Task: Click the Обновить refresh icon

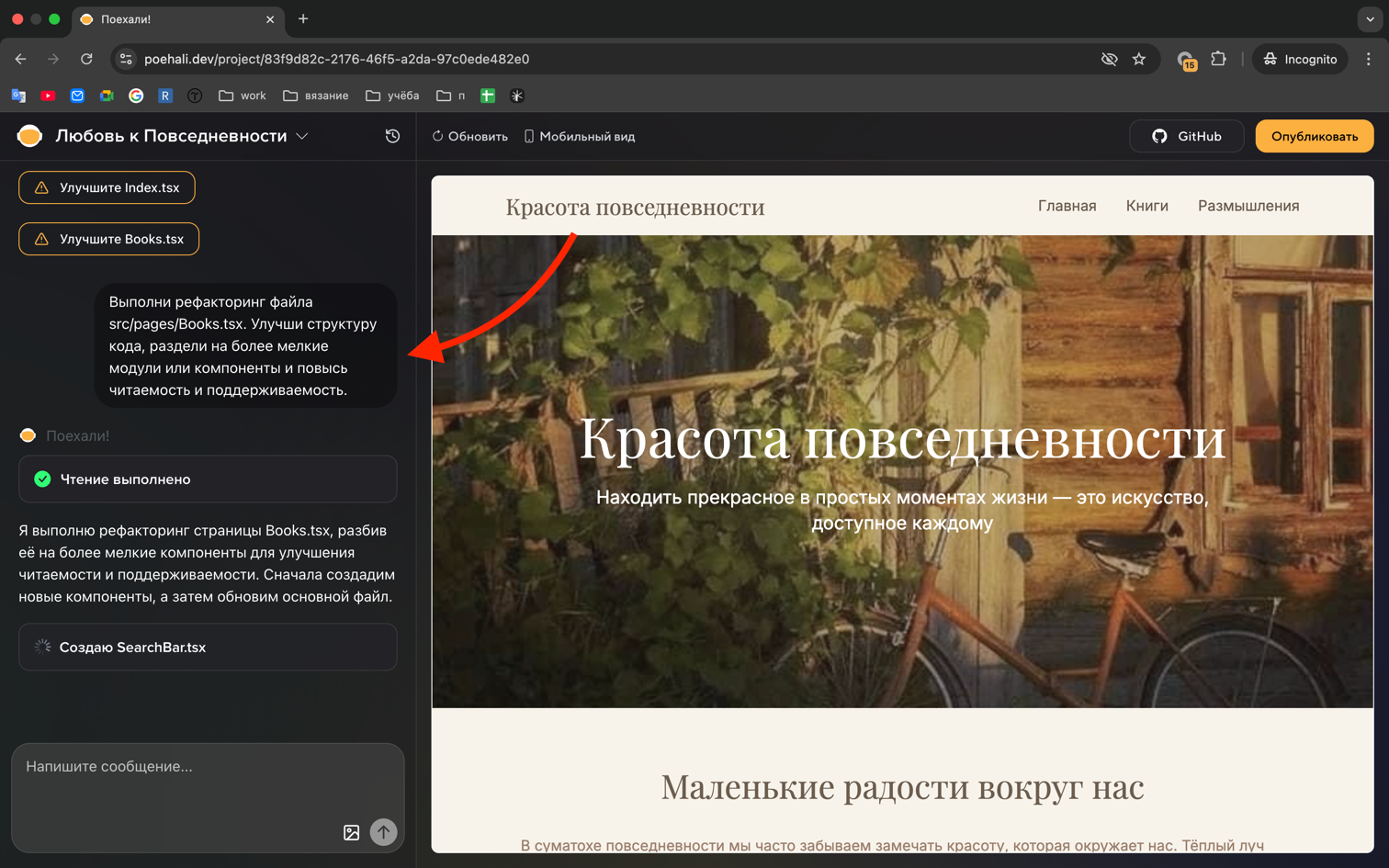Action: 436,135
